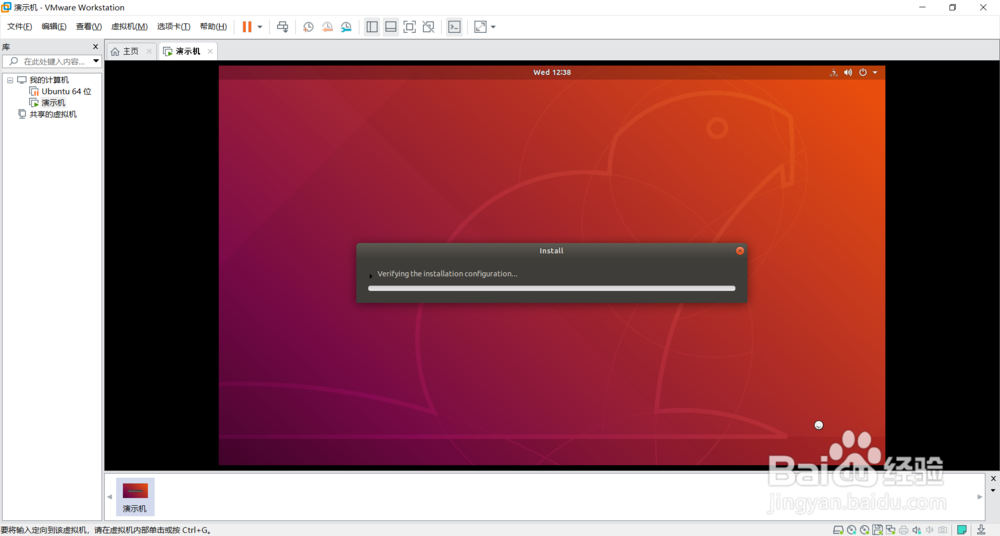This screenshot has width=1000, height=536.
Task: Open the 查看(V) menu
Action: (89, 26)
